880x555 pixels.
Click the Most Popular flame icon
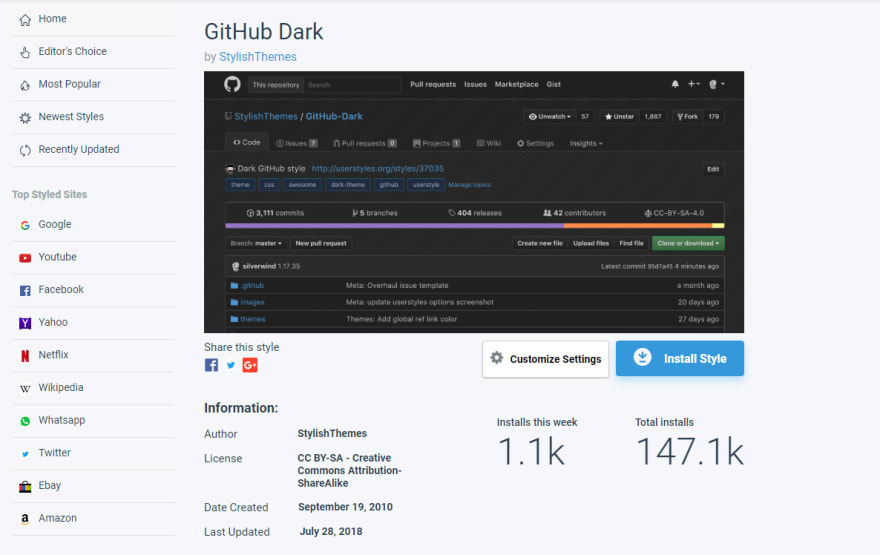25,85
